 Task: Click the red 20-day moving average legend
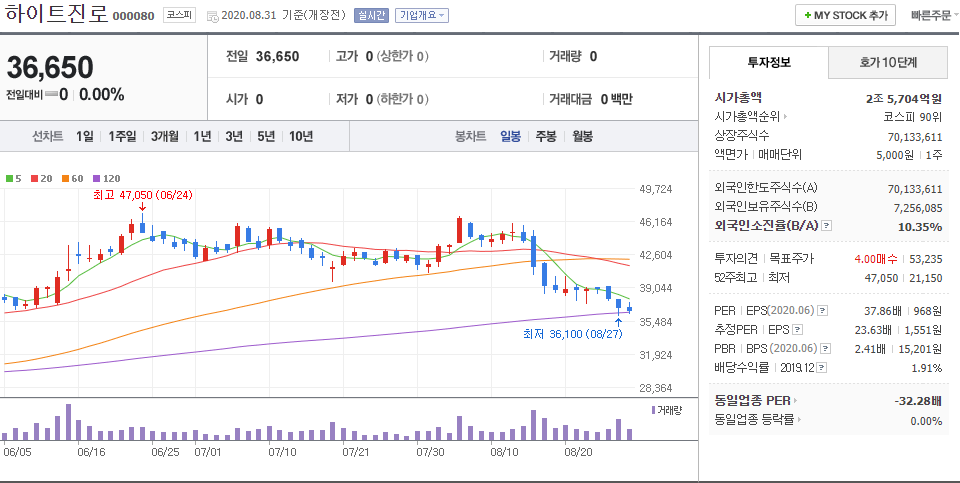click(x=41, y=179)
